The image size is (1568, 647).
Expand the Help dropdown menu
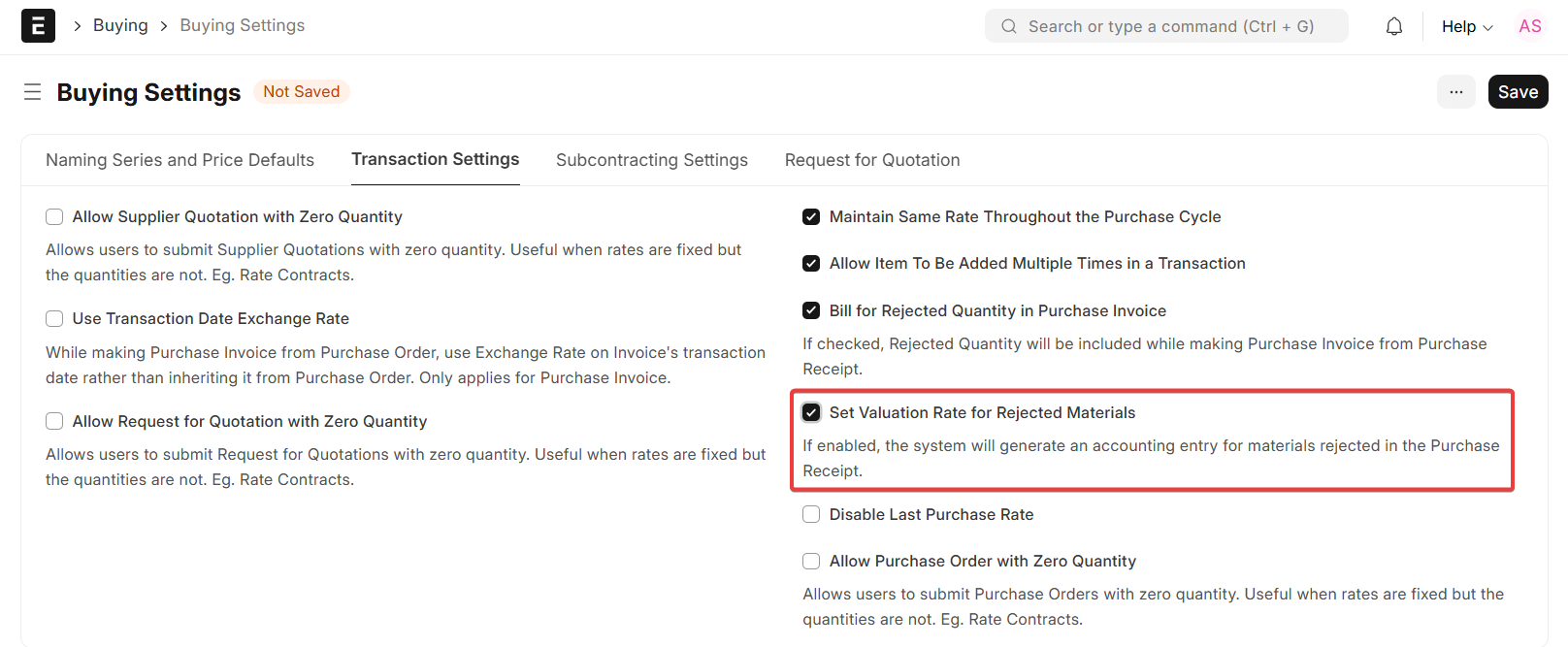tap(1466, 26)
